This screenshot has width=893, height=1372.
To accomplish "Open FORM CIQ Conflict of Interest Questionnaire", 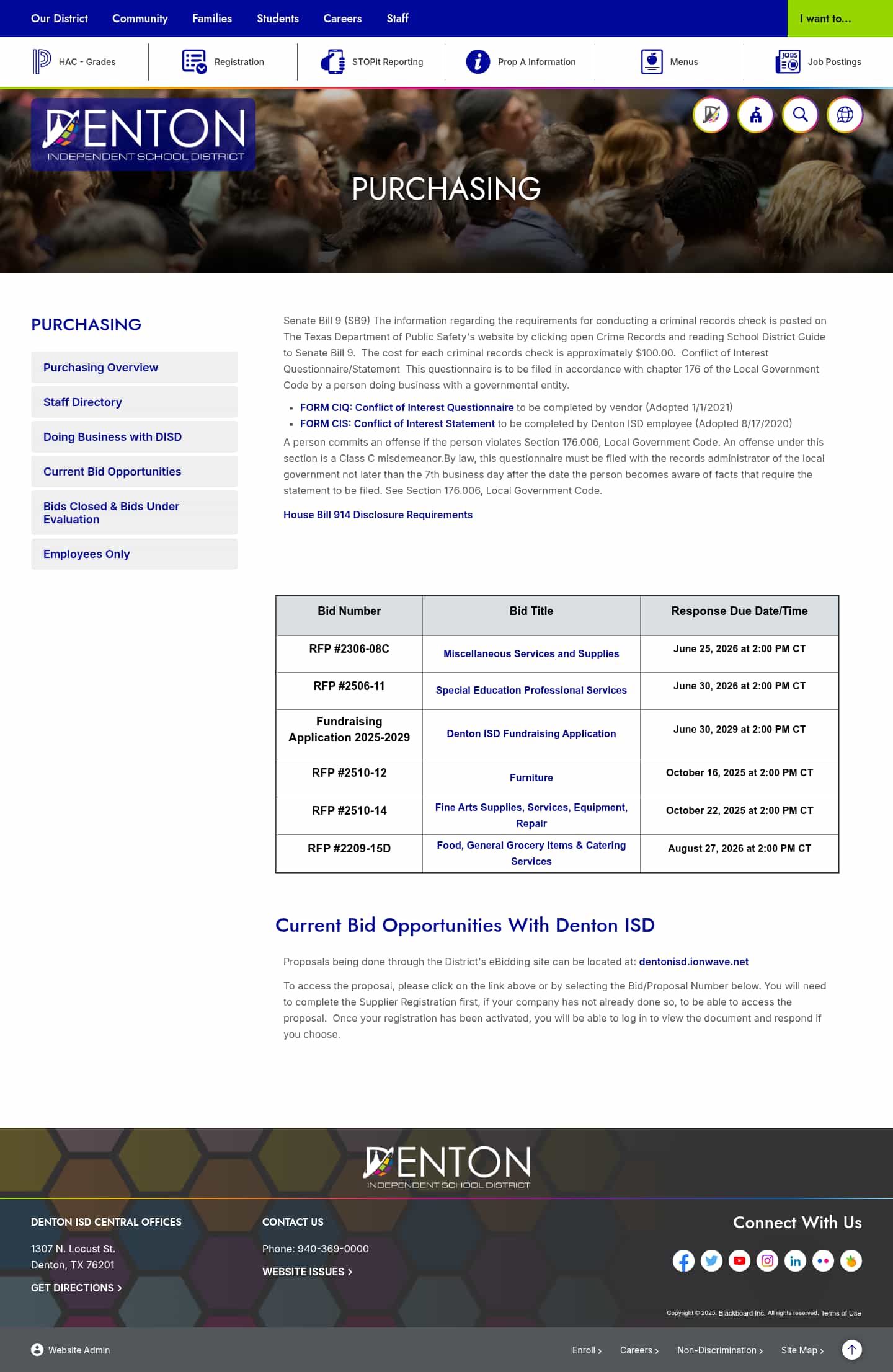I will 407,407.
